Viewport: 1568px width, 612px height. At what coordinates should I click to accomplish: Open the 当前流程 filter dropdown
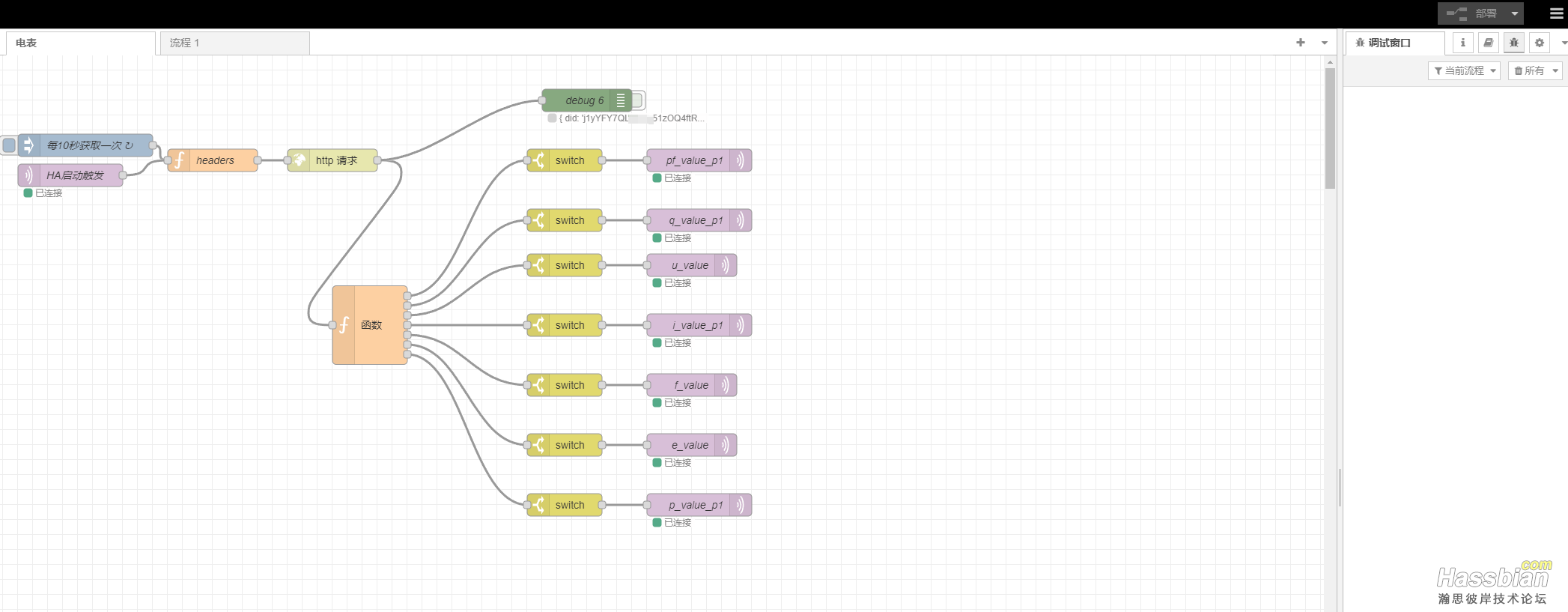tap(1465, 70)
